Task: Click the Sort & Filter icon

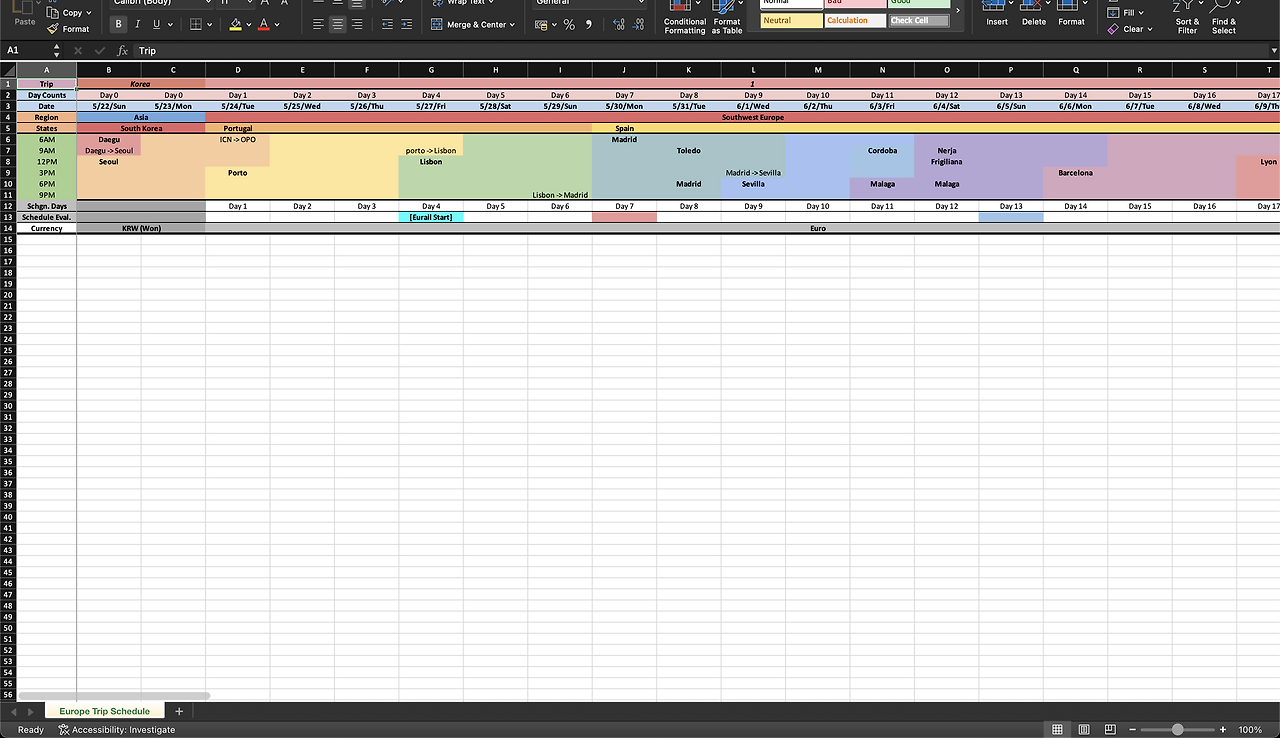Action: pos(1186,18)
